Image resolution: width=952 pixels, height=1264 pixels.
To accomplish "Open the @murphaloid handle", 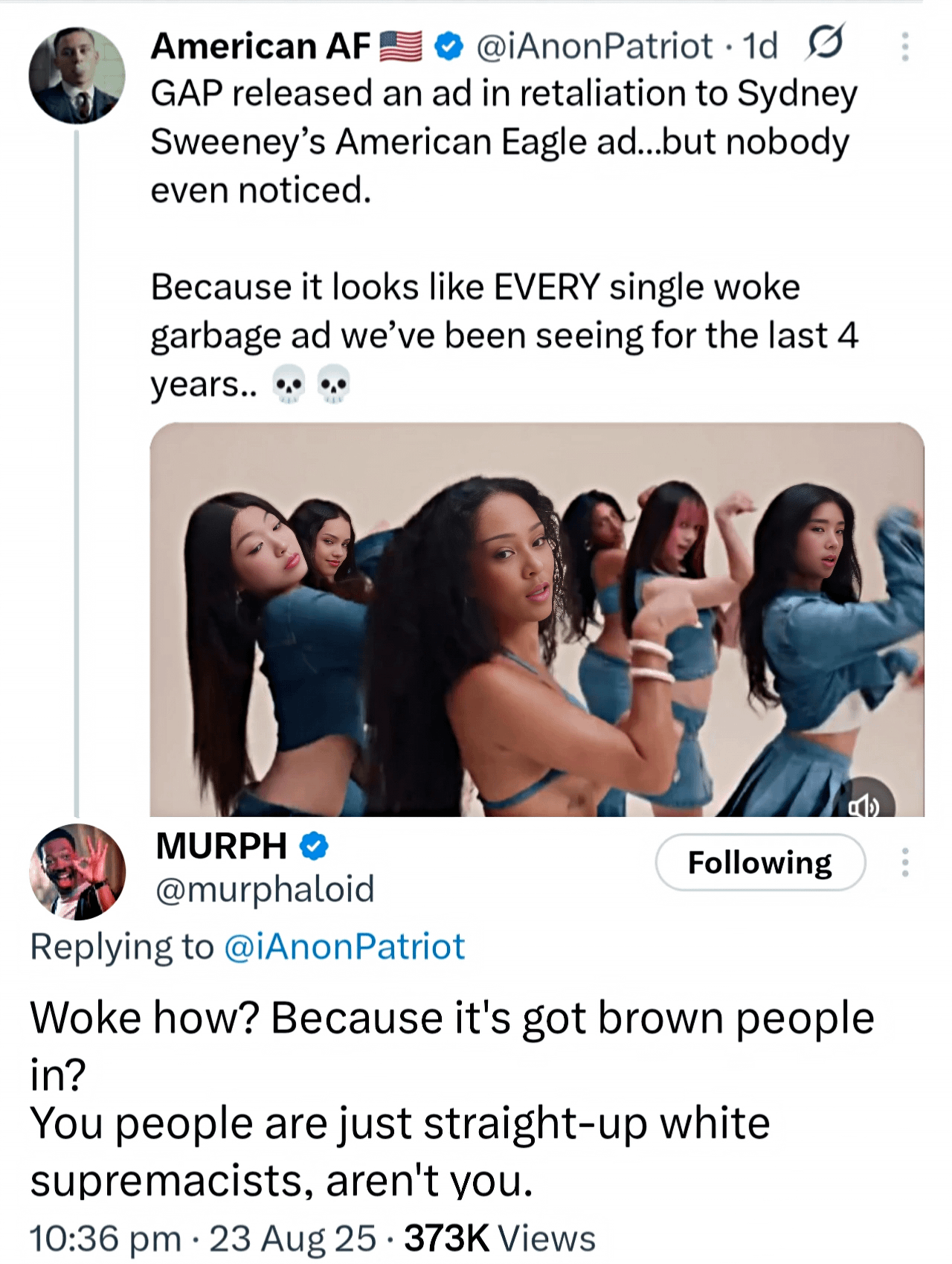I will click(265, 890).
